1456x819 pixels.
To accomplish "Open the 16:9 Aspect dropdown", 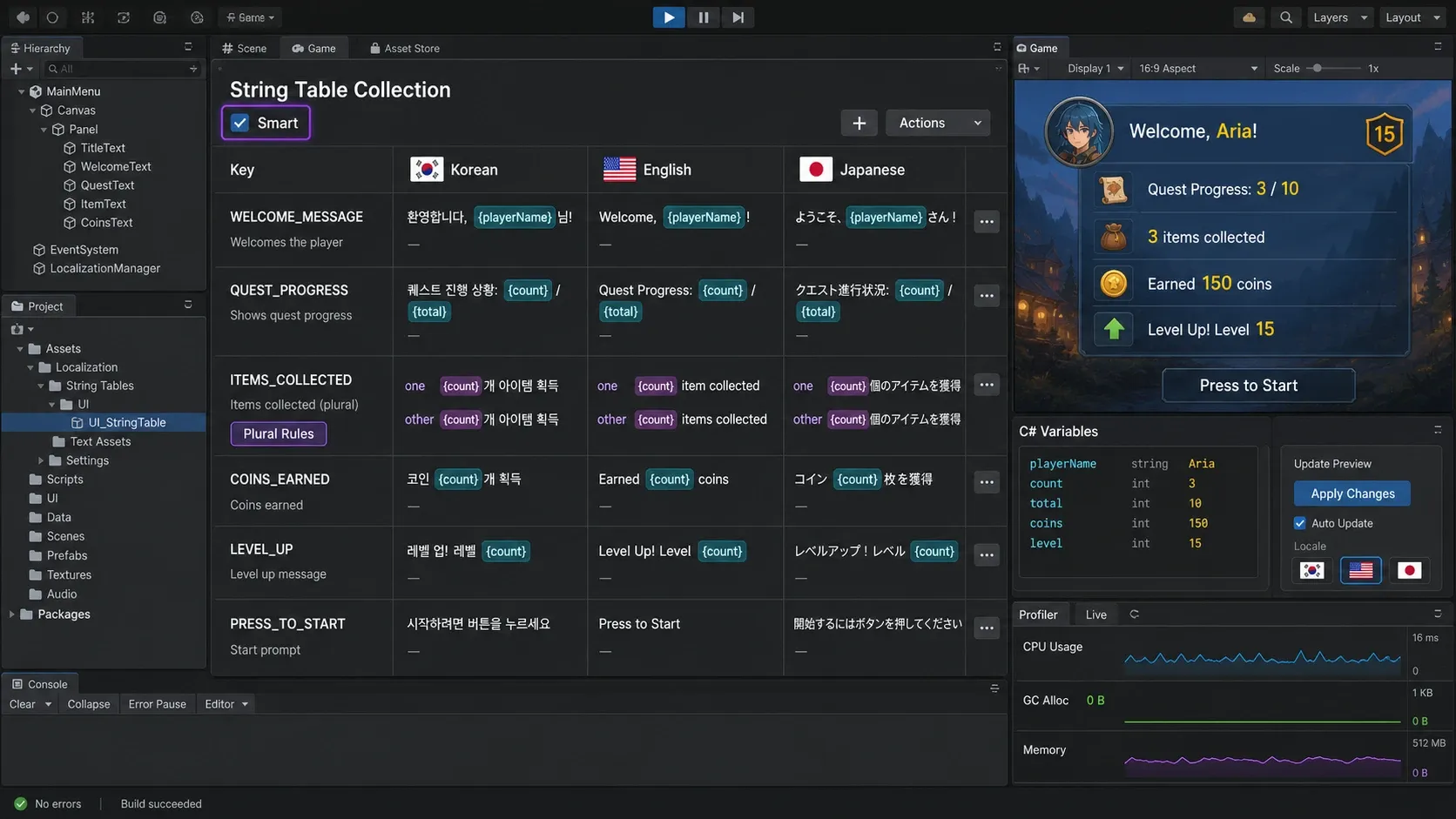I will pos(1198,69).
